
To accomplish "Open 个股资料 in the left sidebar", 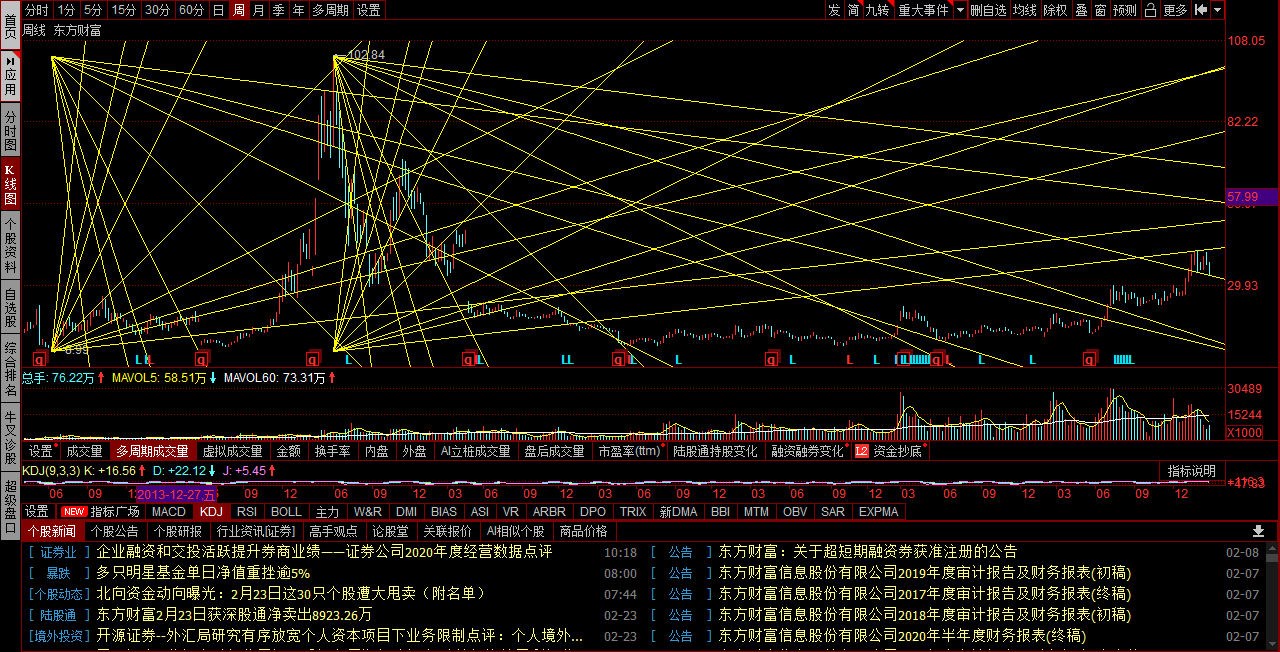I will (x=10, y=247).
